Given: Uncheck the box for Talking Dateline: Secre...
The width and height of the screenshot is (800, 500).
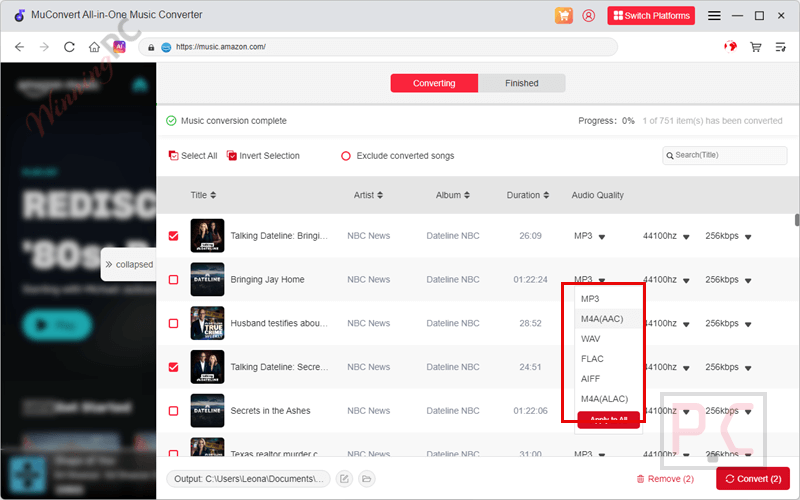Looking at the screenshot, I should [x=173, y=367].
